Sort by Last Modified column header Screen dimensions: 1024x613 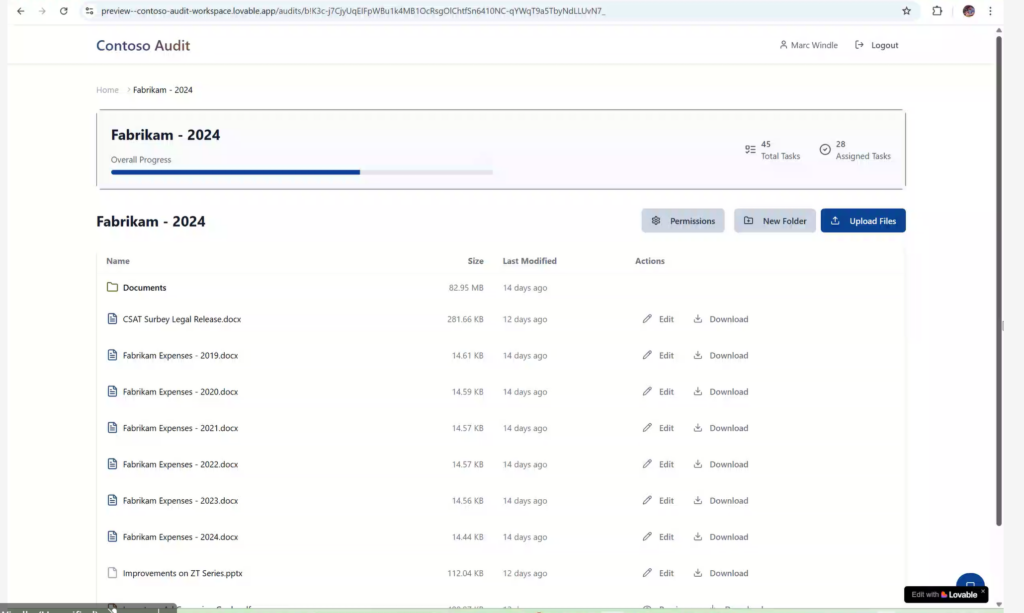pos(530,260)
